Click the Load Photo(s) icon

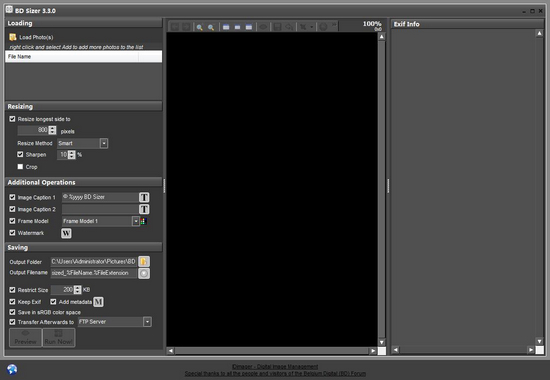(x=13, y=37)
